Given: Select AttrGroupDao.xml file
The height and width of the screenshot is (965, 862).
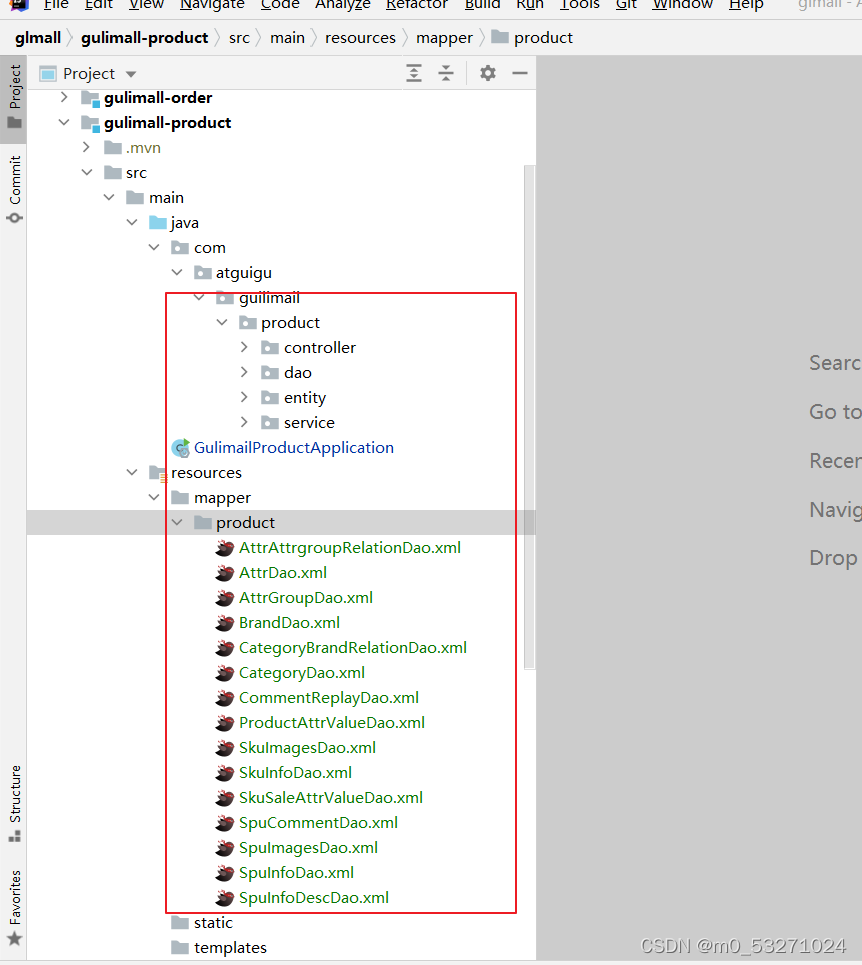Looking at the screenshot, I should pos(306,597).
